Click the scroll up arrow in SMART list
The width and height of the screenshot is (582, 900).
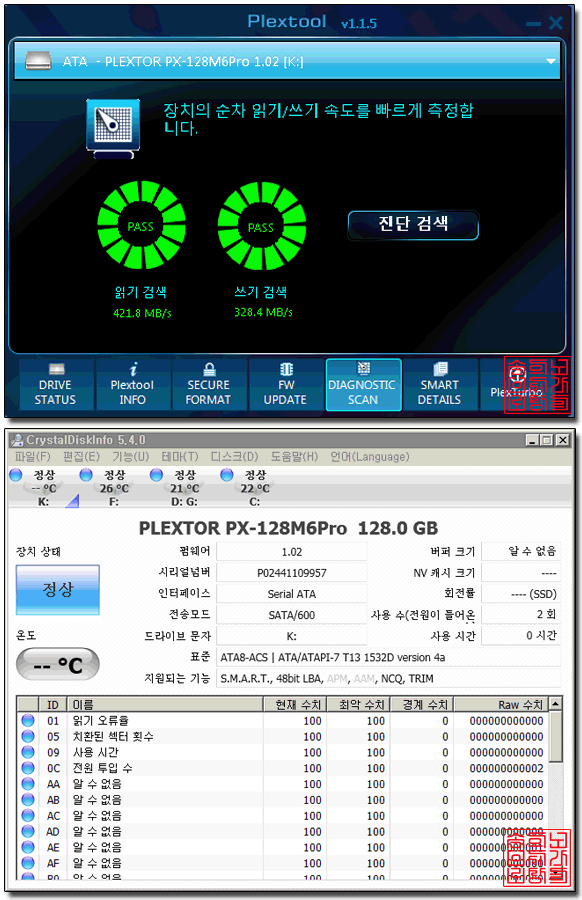[x=555, y=704]
